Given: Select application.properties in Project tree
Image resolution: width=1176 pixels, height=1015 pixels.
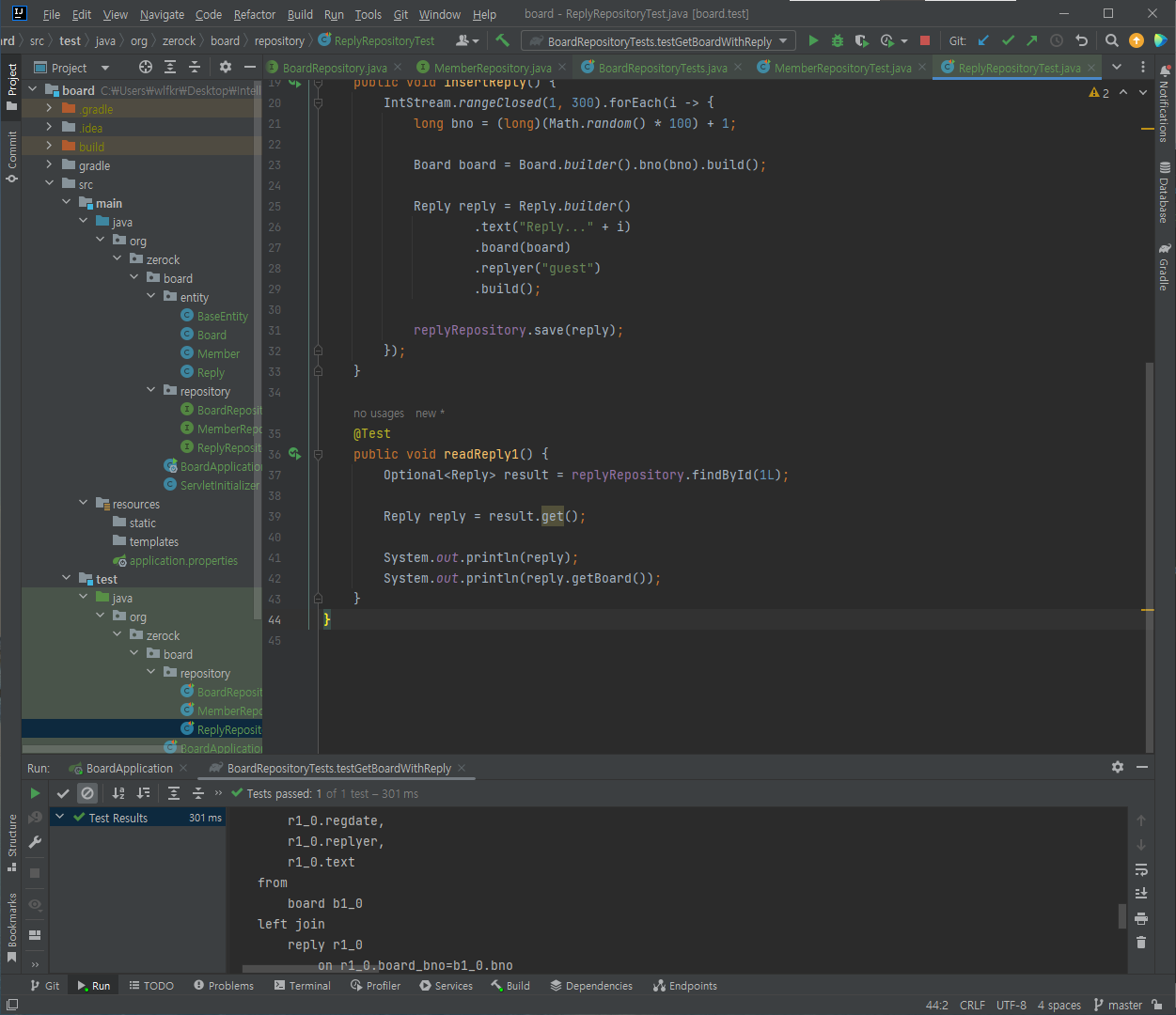Looking at the screenshot, I should (x=183, y=560).
